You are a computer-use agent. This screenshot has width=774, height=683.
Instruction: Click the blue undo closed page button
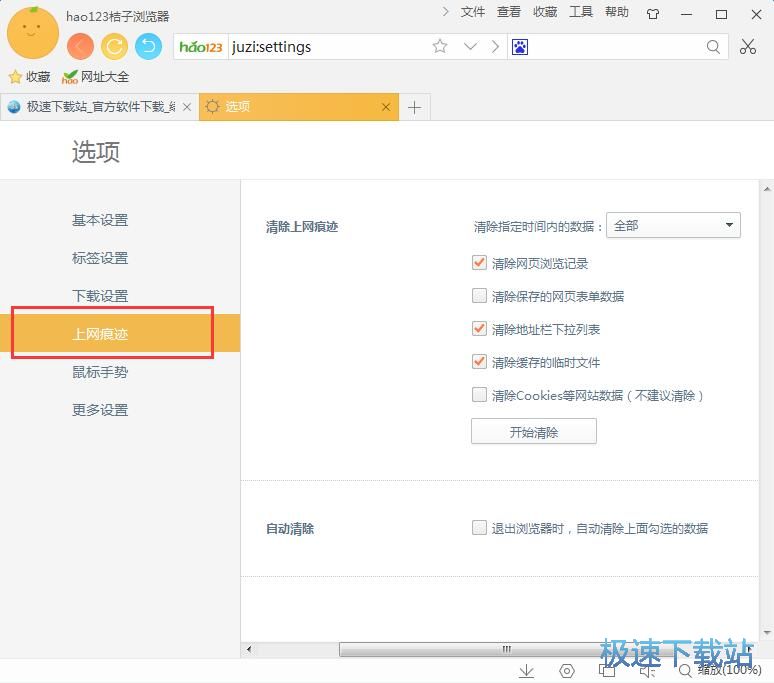point(148,46)
